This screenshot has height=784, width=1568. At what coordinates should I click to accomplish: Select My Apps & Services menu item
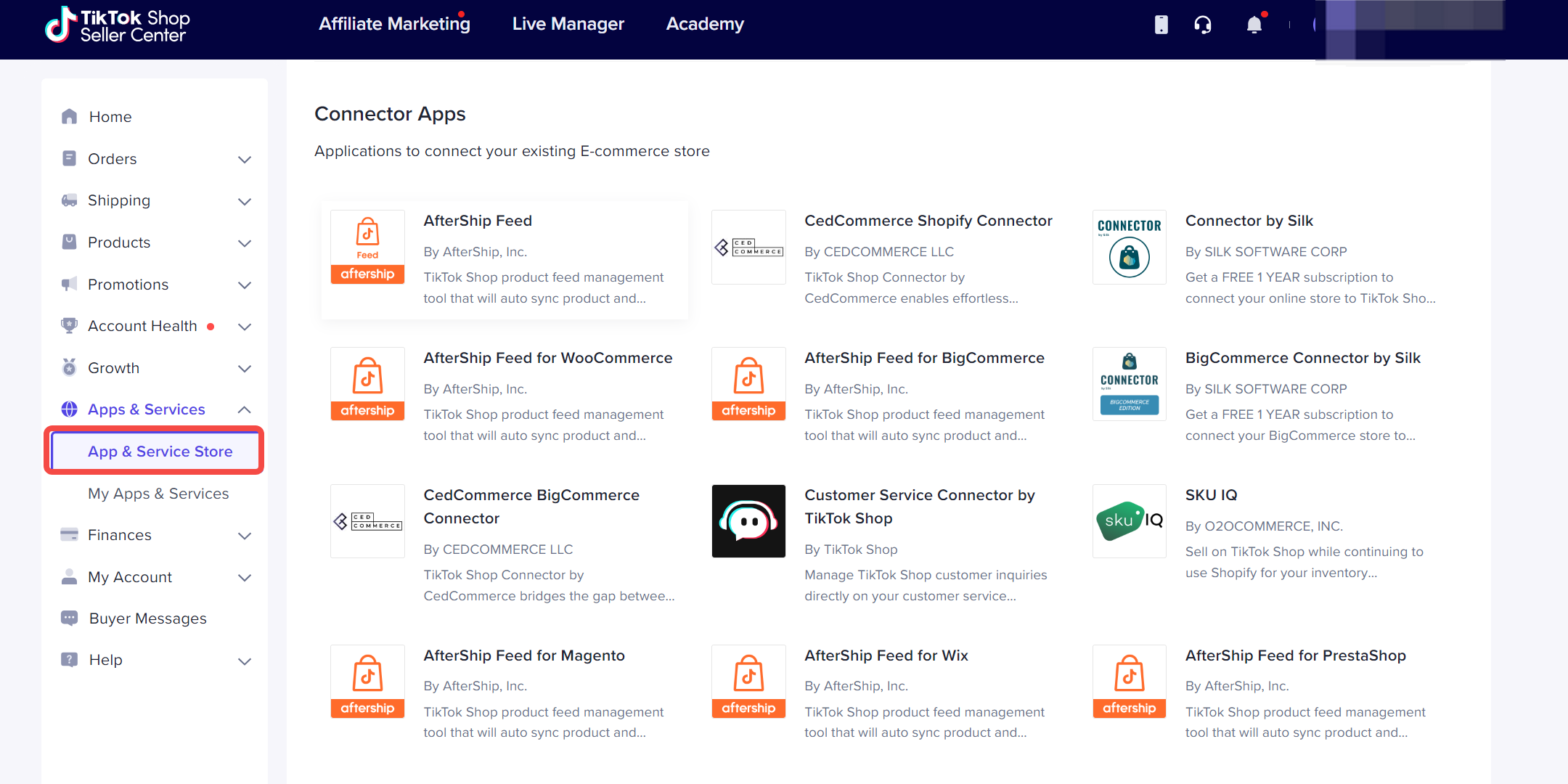coord(158,494)
